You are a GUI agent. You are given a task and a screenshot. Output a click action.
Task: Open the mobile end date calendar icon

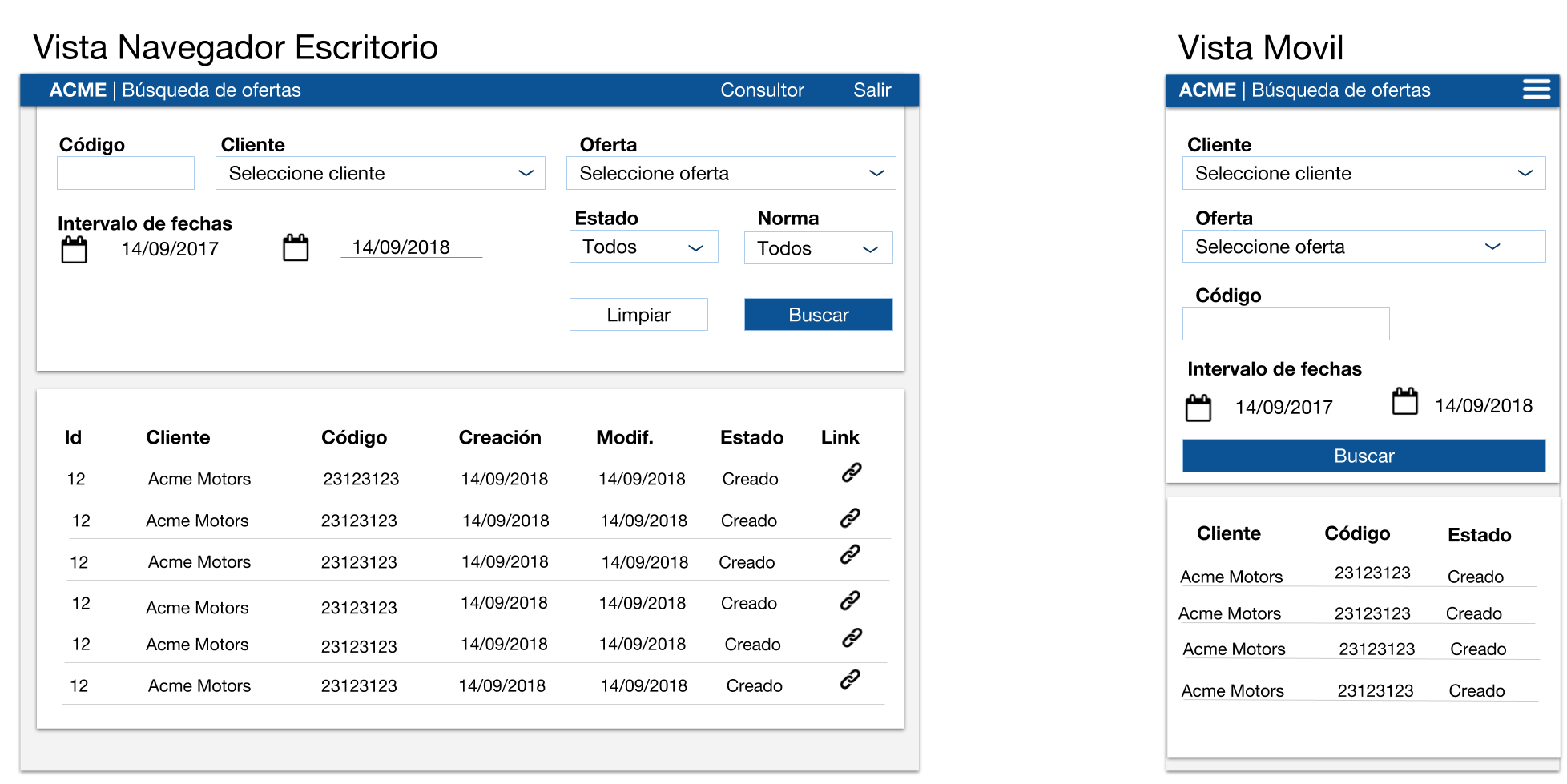(x=1404, y=401)
